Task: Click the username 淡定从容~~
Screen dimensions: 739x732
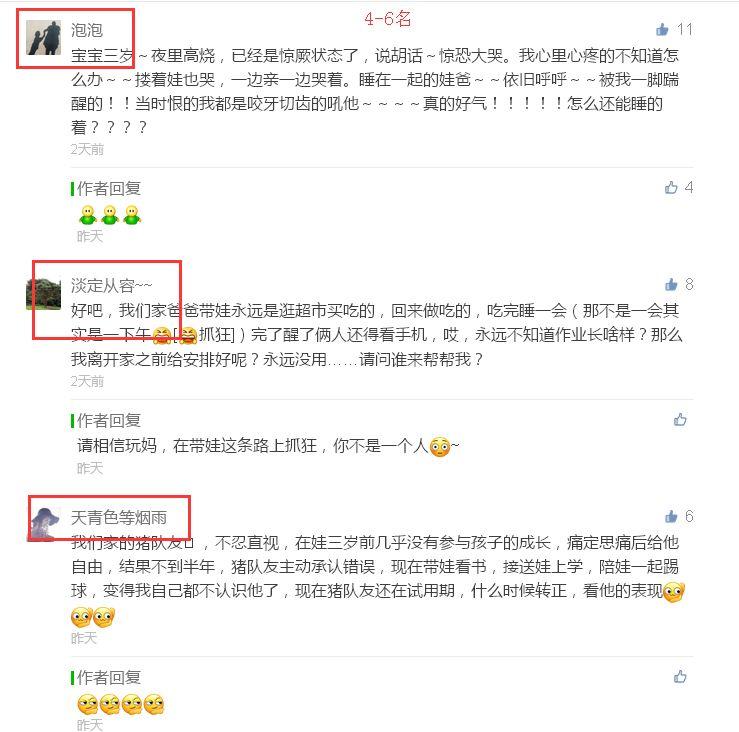Action: tap(111, 285)
